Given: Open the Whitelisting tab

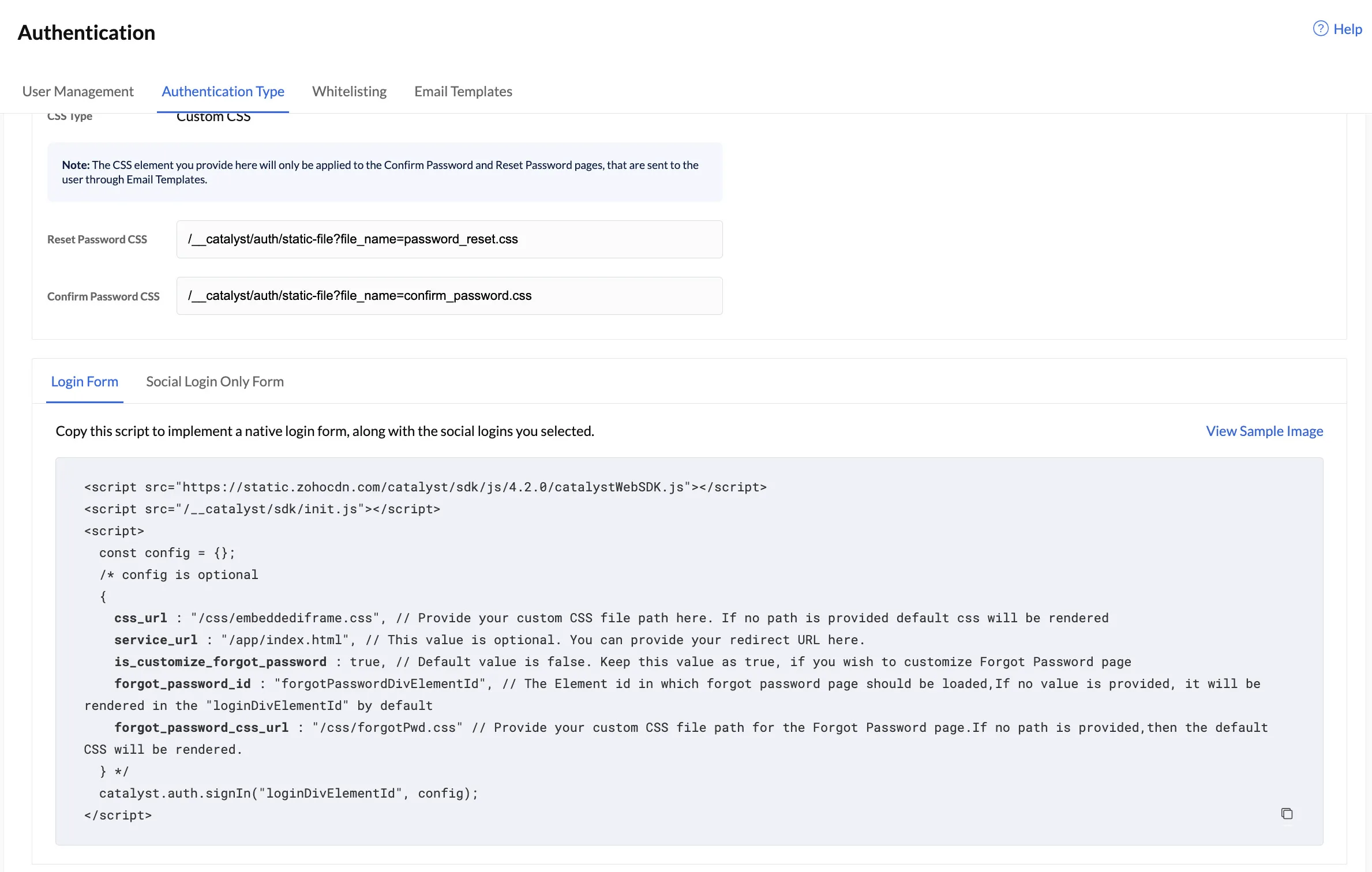Looking at the screenshot, I should [349, 91].
